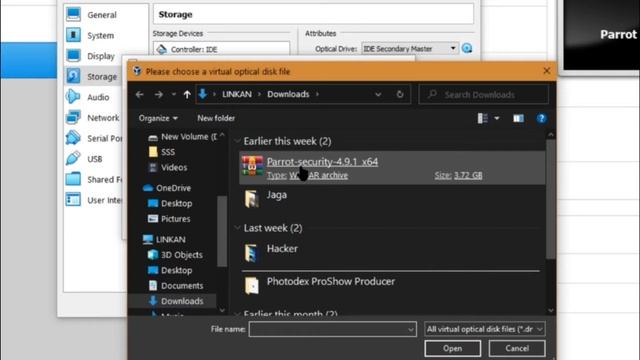Open the User Interface settings category
This screenshot has height=360, width=640.
point(104,200)
